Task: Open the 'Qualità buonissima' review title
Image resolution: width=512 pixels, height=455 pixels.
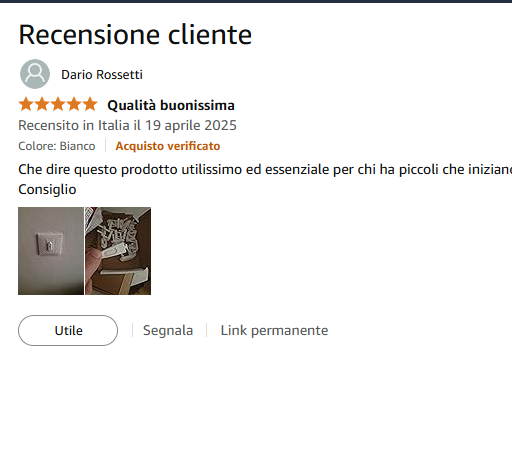Action: pyautogui.click(x=171, y=105)
